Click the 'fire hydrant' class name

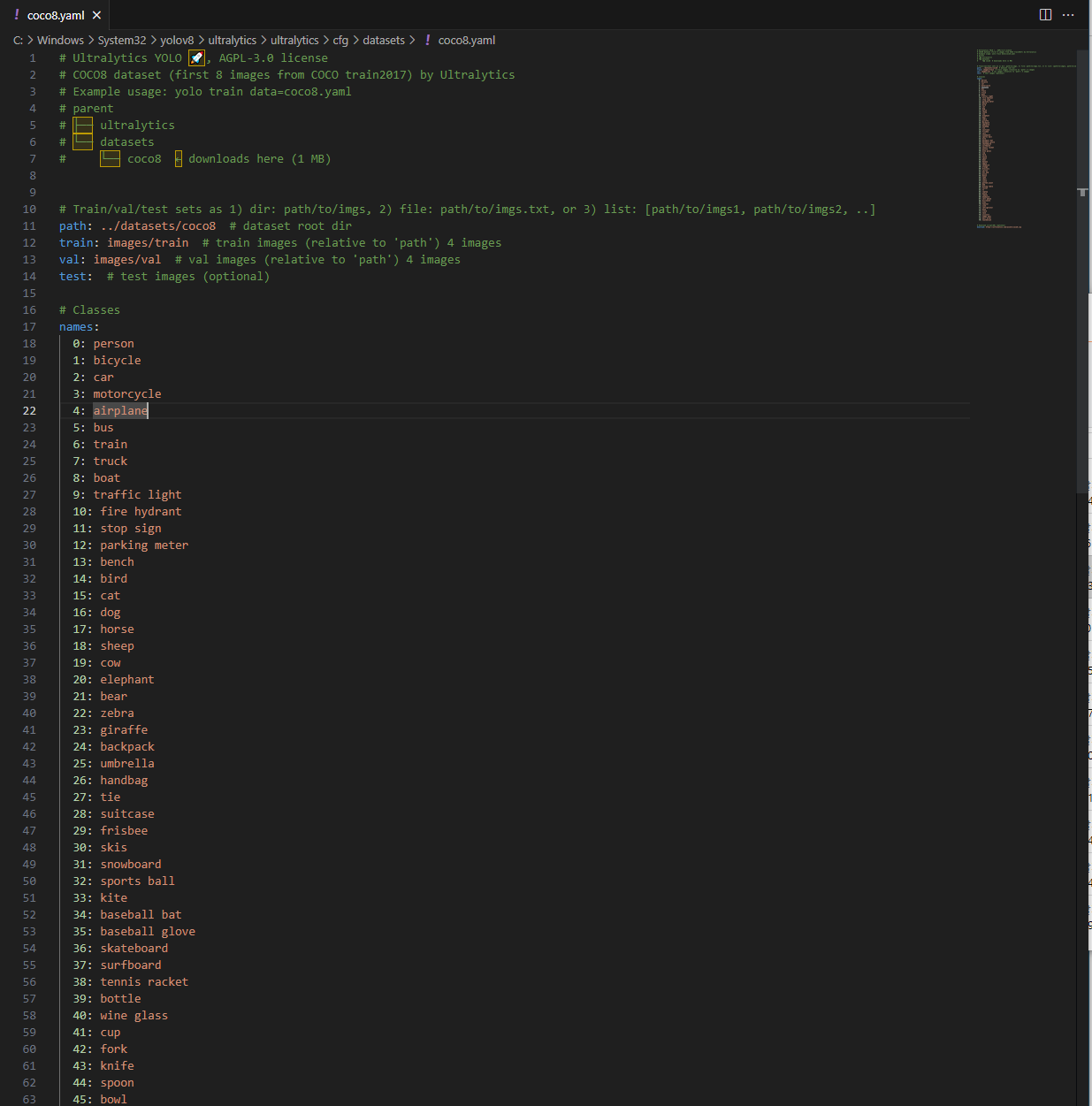[141, 512]
